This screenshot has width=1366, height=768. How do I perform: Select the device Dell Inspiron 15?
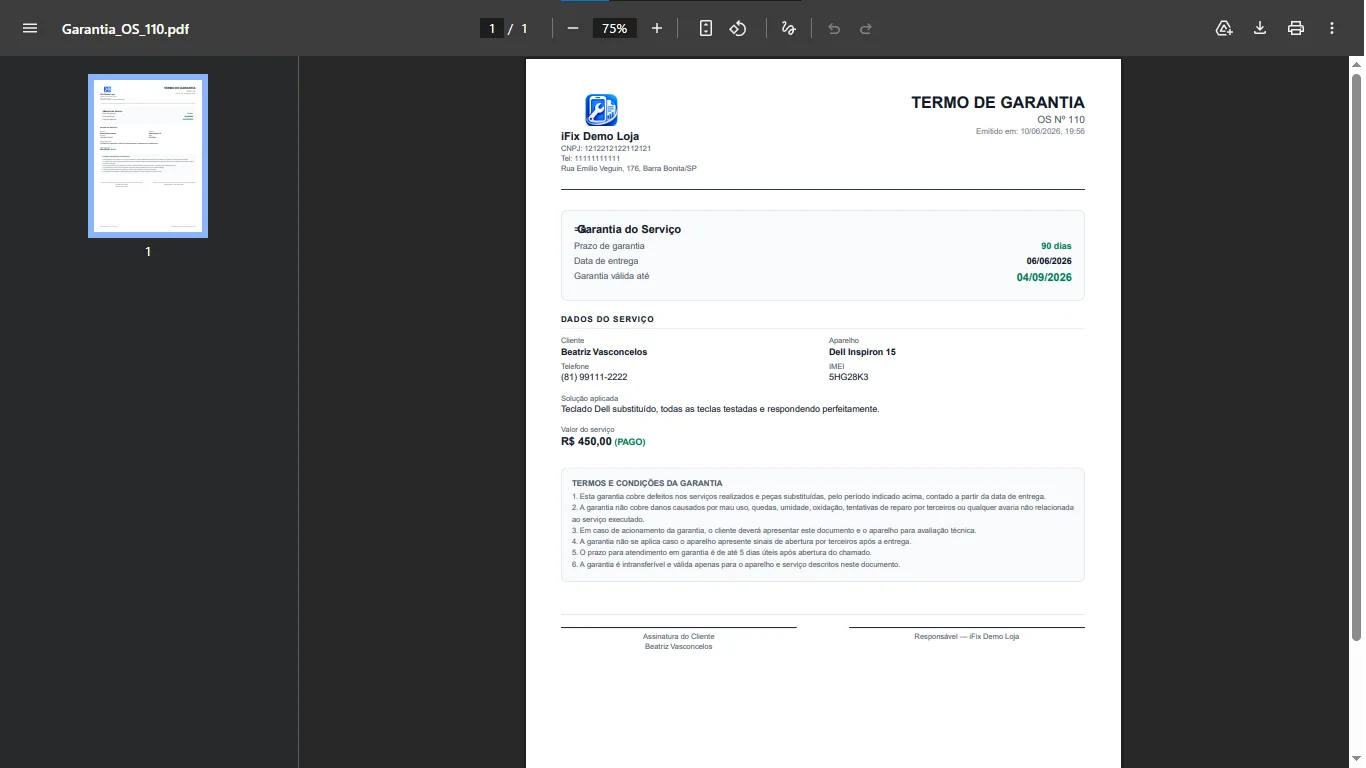click(862, 352)
